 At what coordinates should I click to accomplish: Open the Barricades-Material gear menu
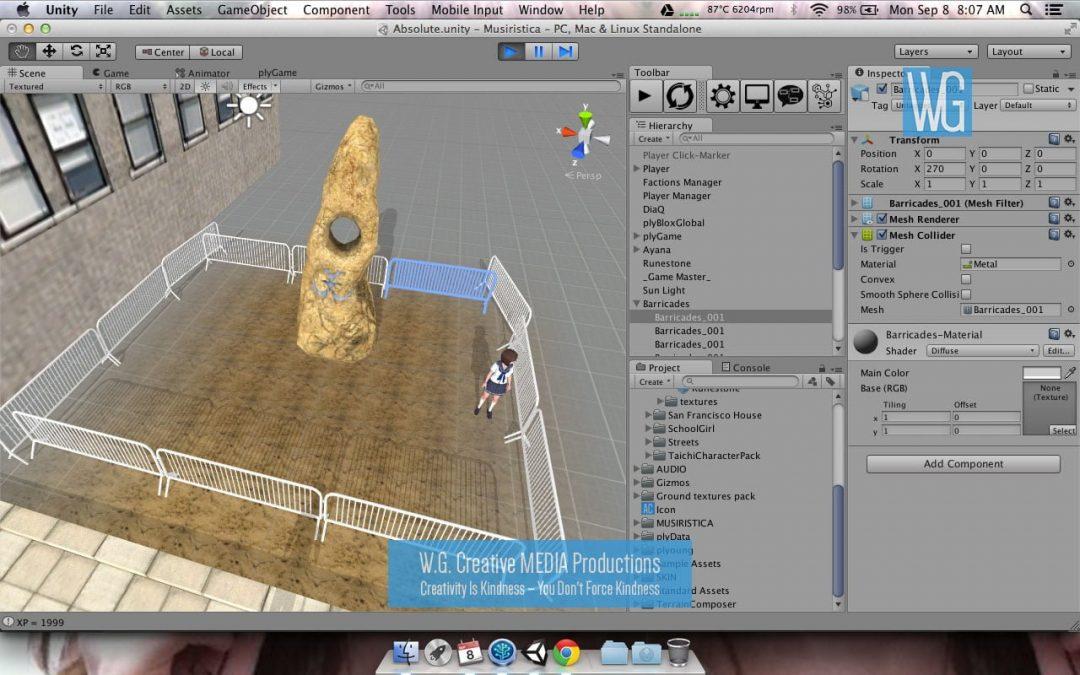coord(1069,334)
